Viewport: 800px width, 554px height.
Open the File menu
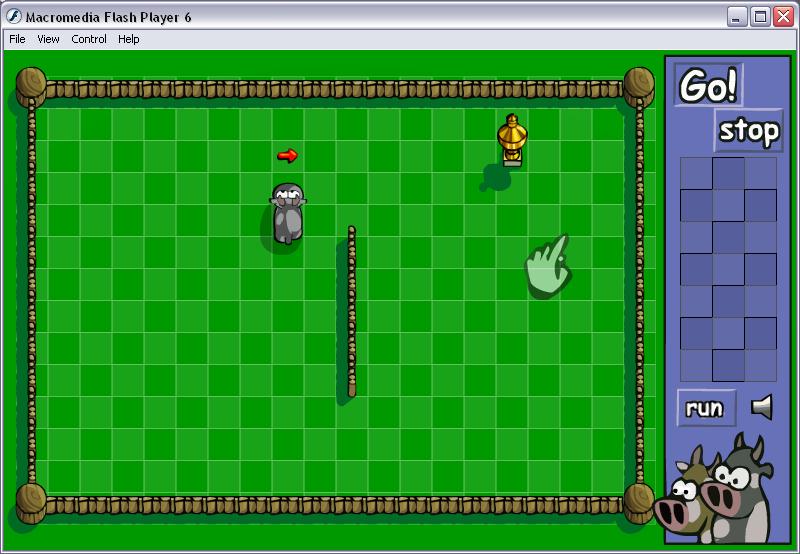click(x=17, y=39)
